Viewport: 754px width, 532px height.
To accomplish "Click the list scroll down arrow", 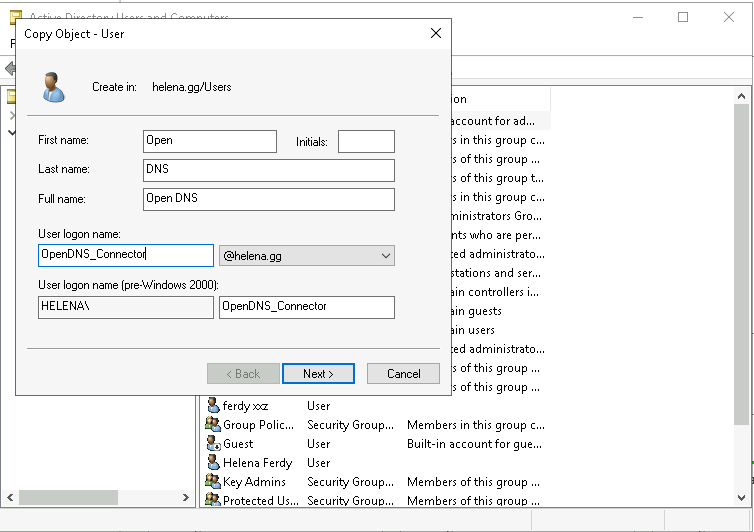I will (741, 498).
